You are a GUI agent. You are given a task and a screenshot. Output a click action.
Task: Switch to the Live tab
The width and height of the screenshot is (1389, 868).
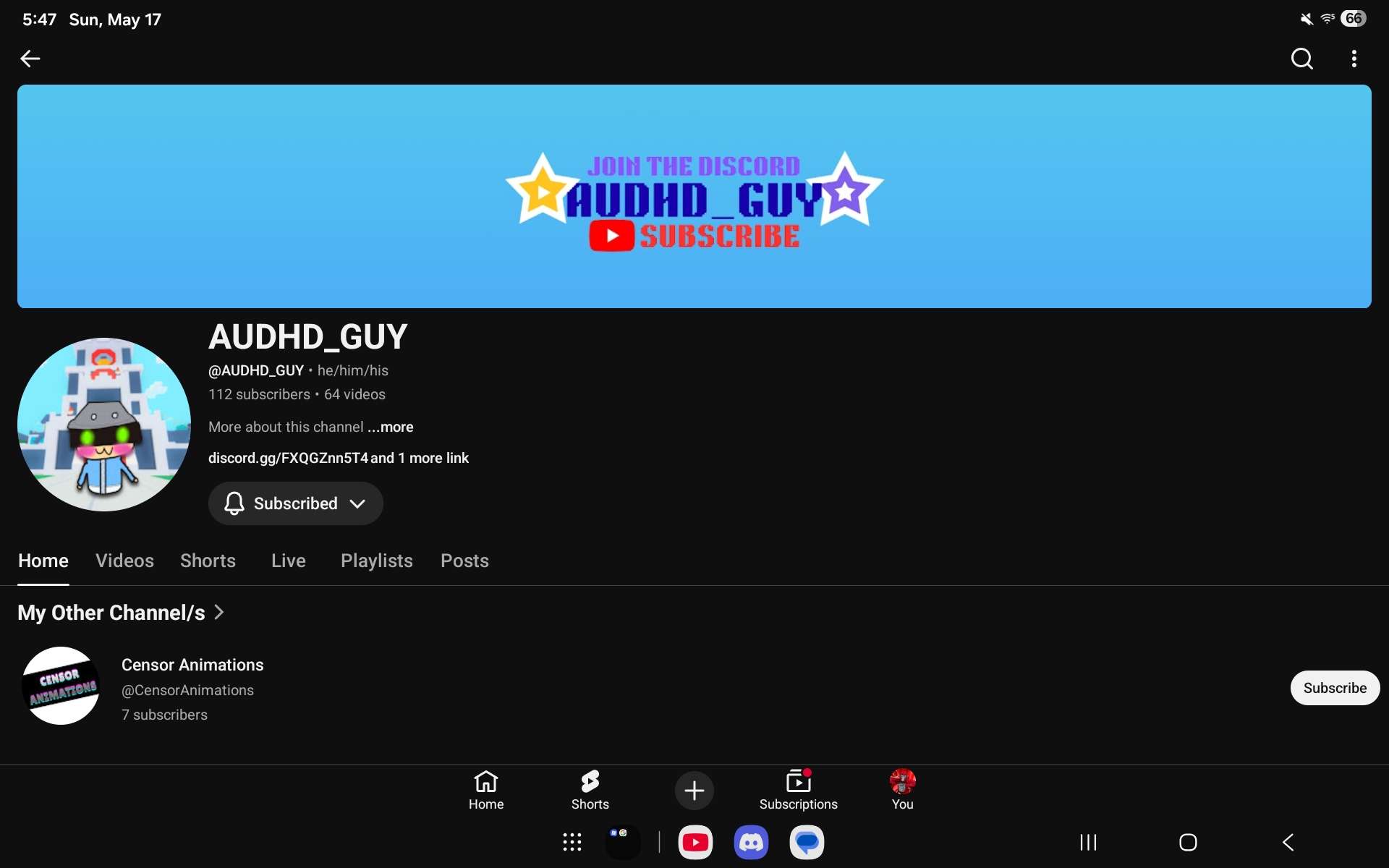click(289, 561)
